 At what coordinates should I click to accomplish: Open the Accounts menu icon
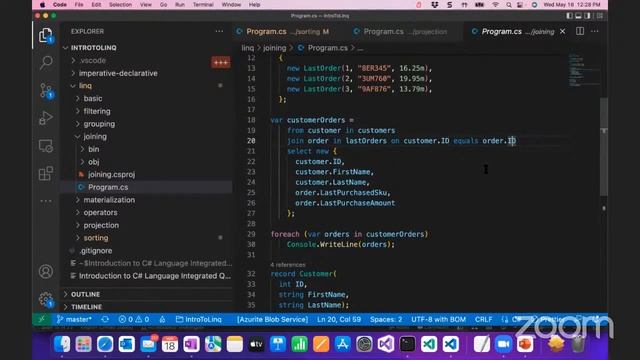(46, 271)
